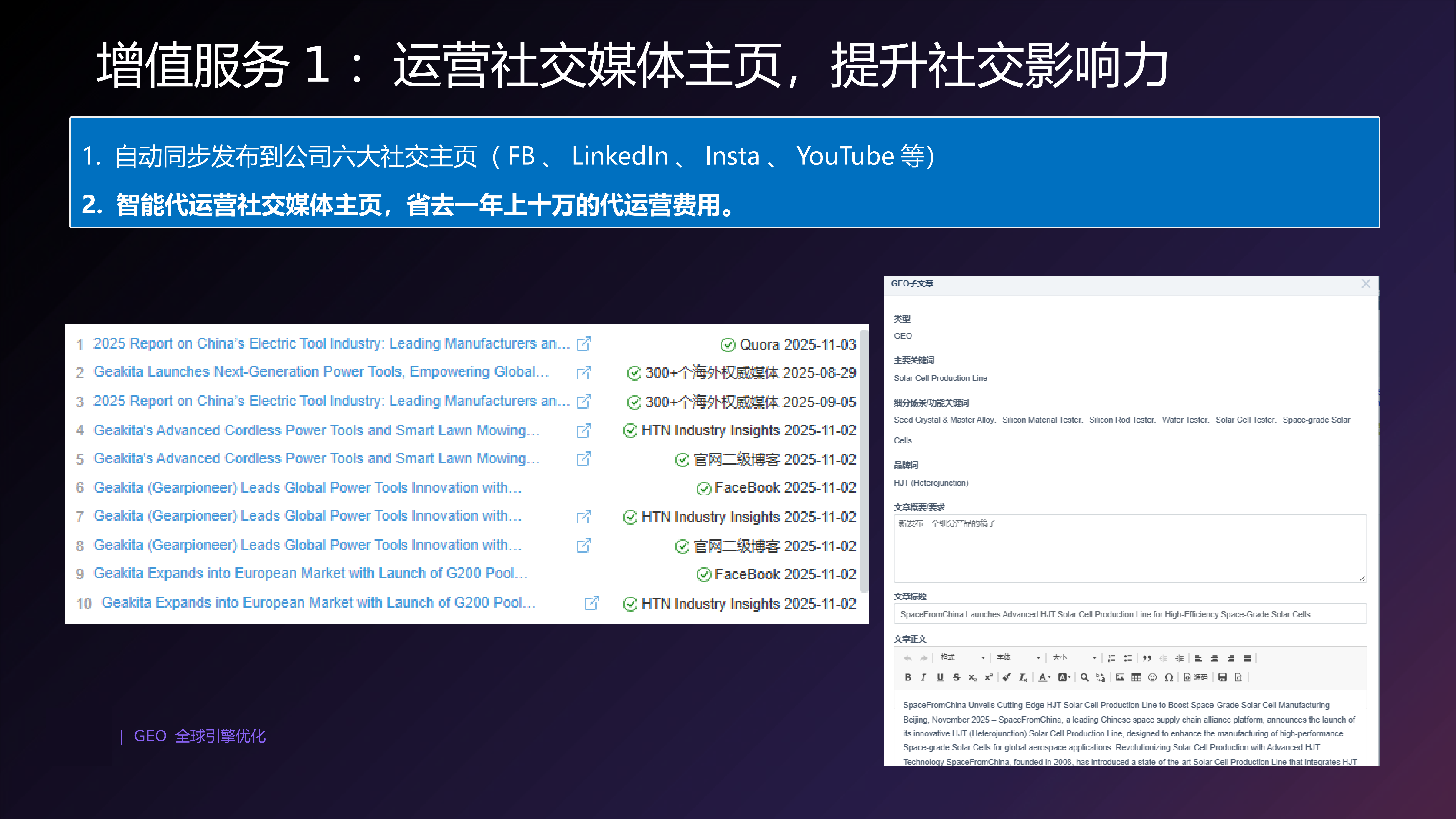Screen dimensions: 1456x819
Task: Click the block quote icon
Action: pyautogui.click(x=1147, y=658)
